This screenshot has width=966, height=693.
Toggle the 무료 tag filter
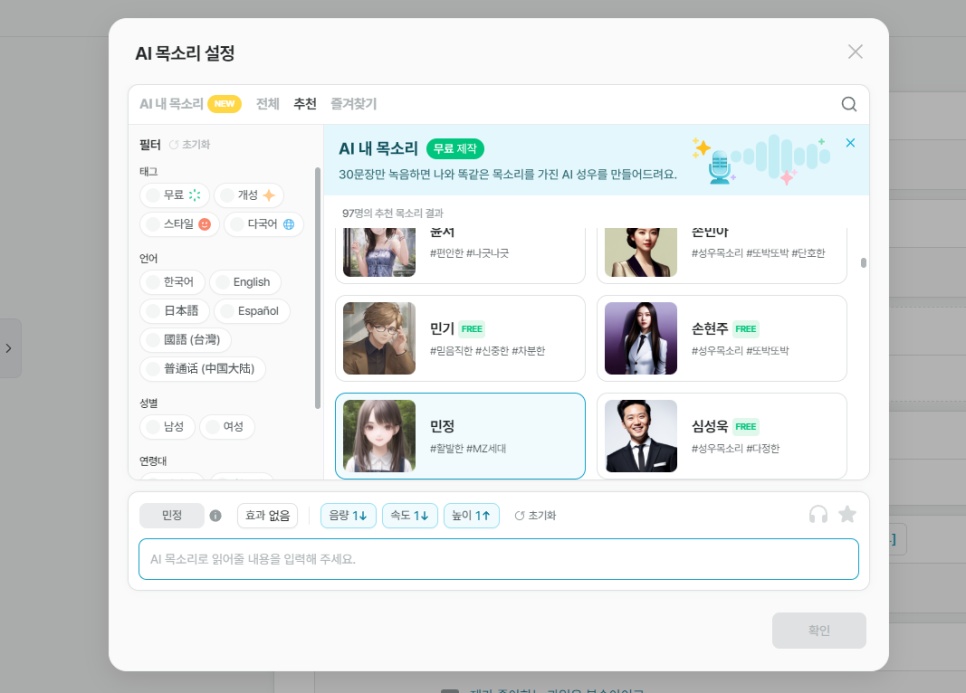click(x=175, y=195)
